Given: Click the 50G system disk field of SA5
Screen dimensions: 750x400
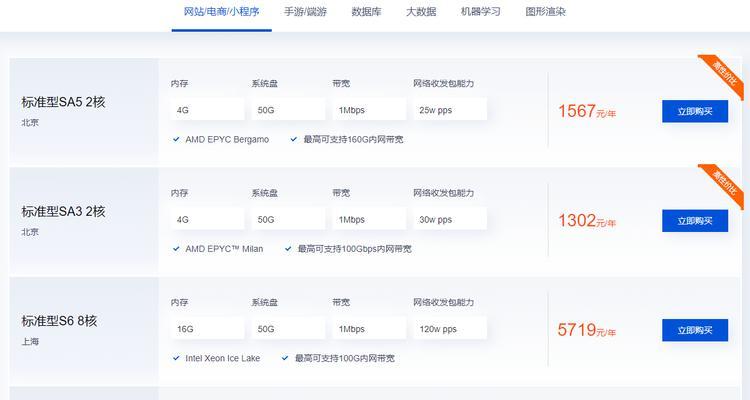Looking at the screenshot, I should [x=288, y=110].
